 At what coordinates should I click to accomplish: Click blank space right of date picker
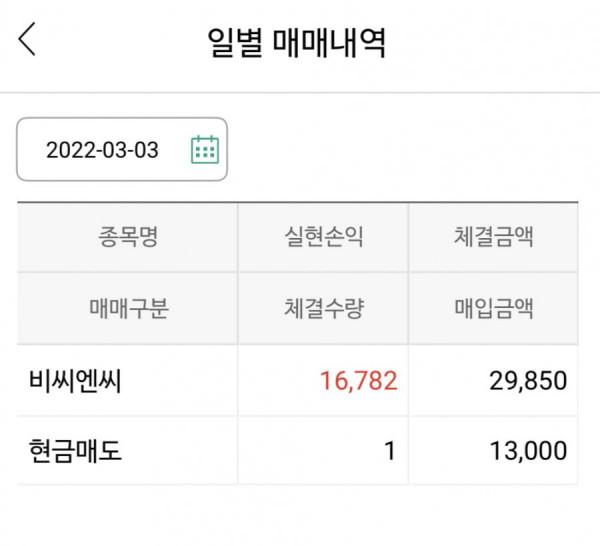pyautogui.click(x=413, y=149)
